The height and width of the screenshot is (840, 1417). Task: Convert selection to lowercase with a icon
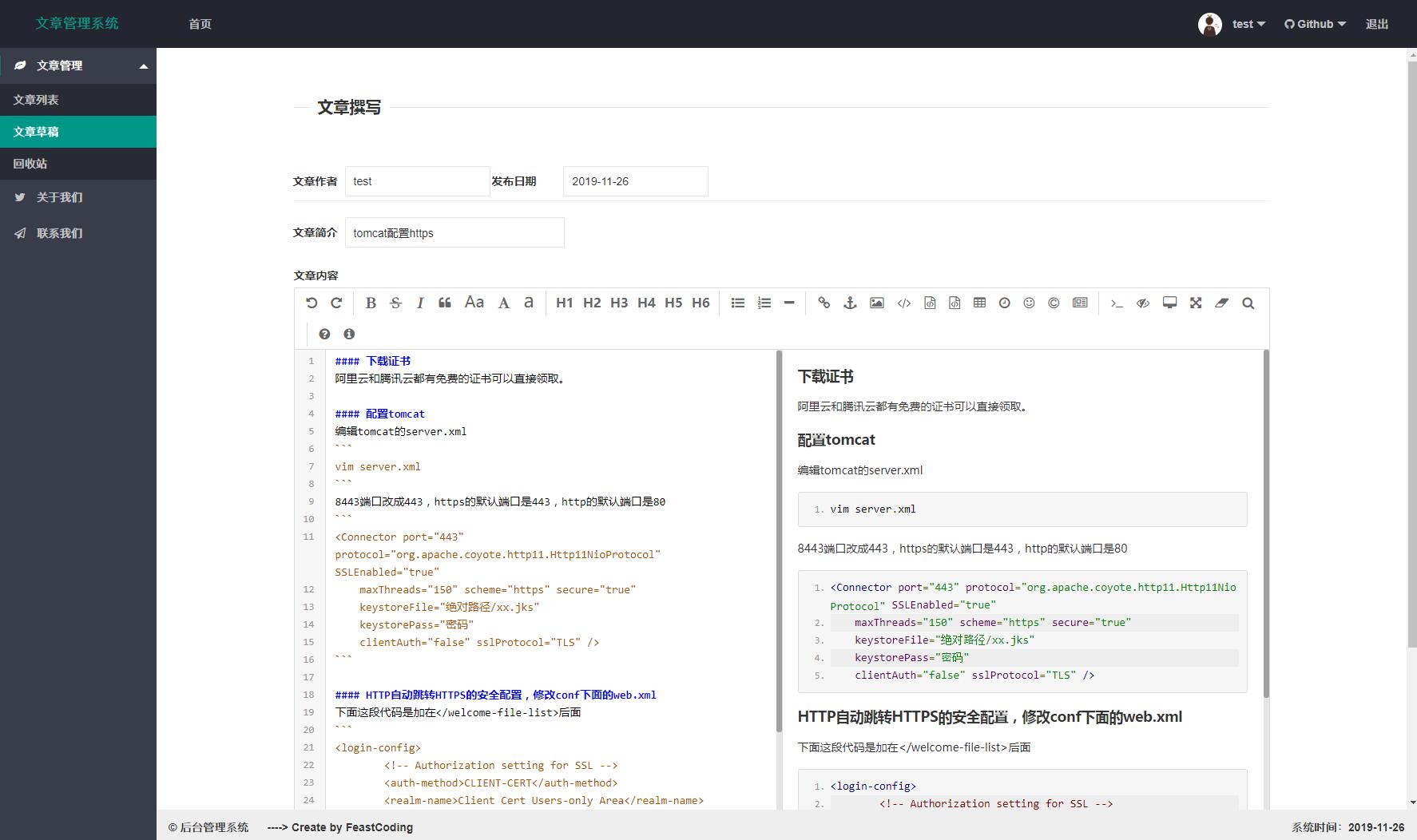click(528, 303)
